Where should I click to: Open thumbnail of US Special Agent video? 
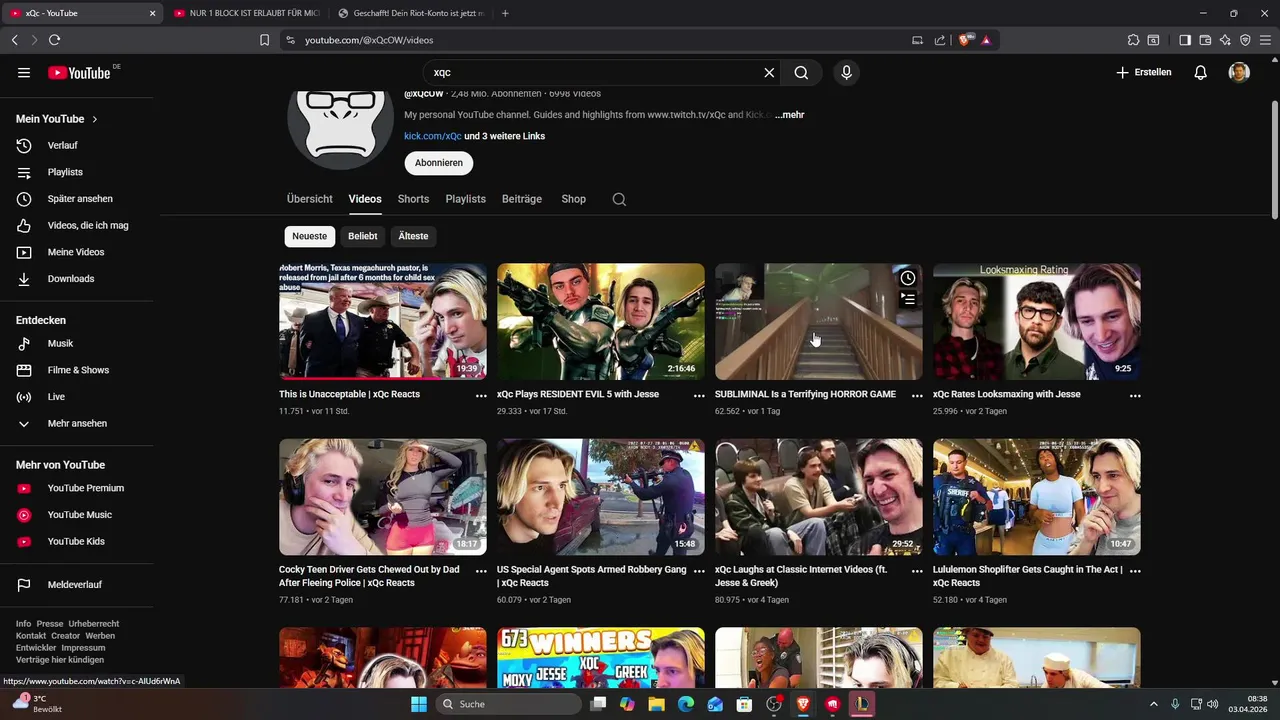601,497
